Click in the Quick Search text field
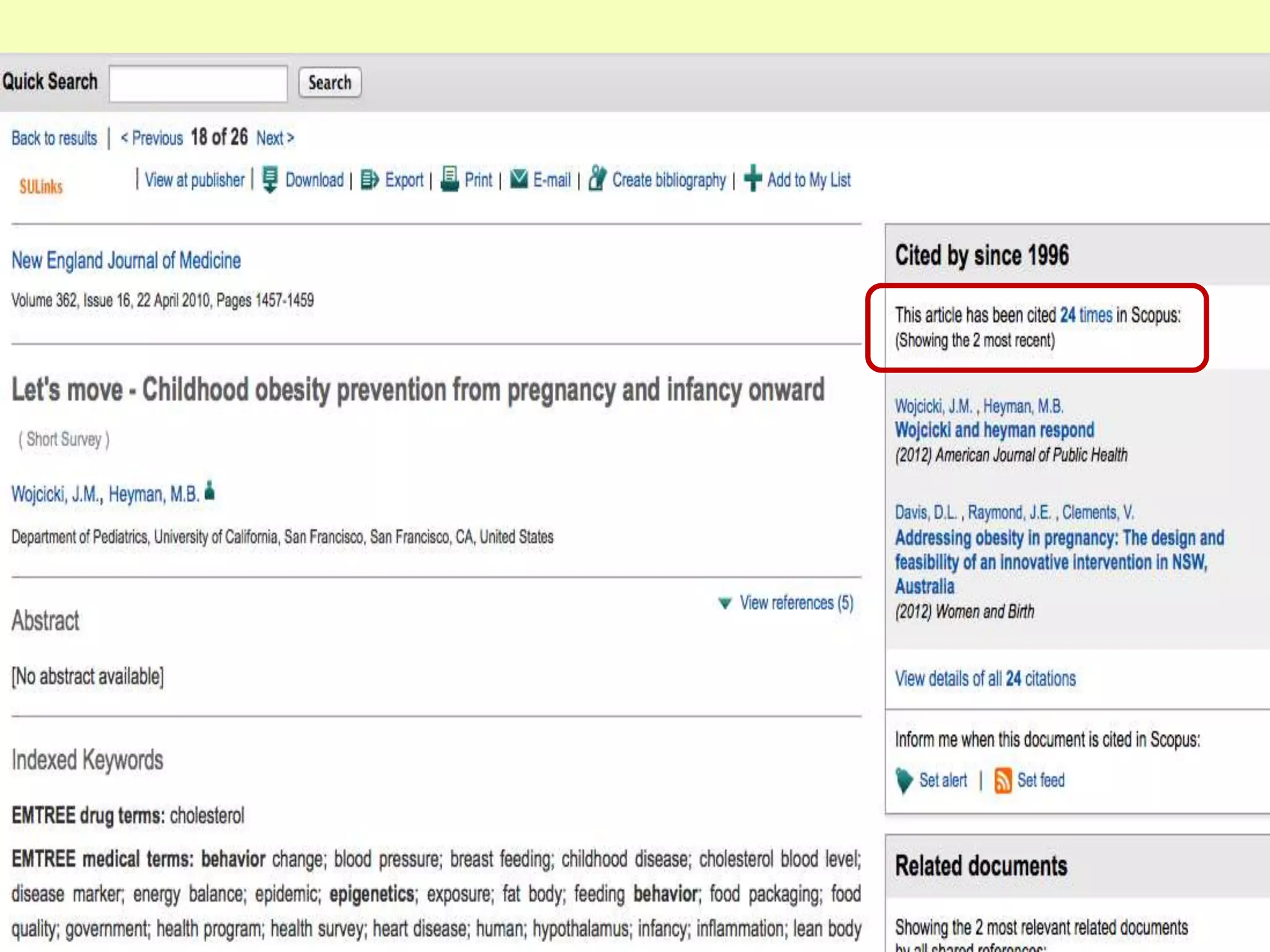The image size is (1270, 952). pos(198,83)
